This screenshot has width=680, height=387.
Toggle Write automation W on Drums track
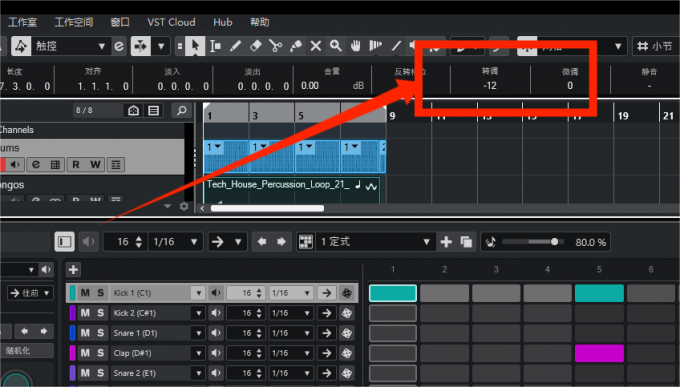pyautogui.click(x=95, y=164)
